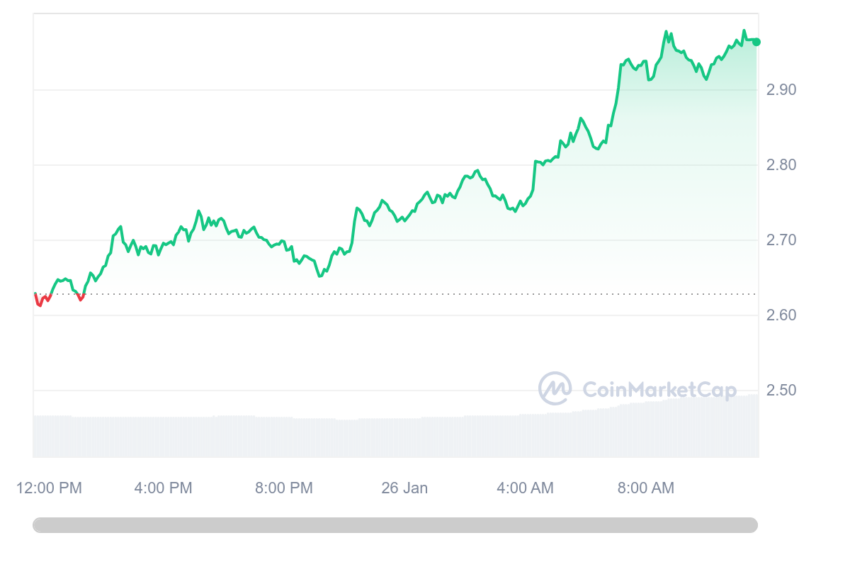850x567 pixels.
Task: Click the 2.90 price axis label
Action: click(781, 89)
